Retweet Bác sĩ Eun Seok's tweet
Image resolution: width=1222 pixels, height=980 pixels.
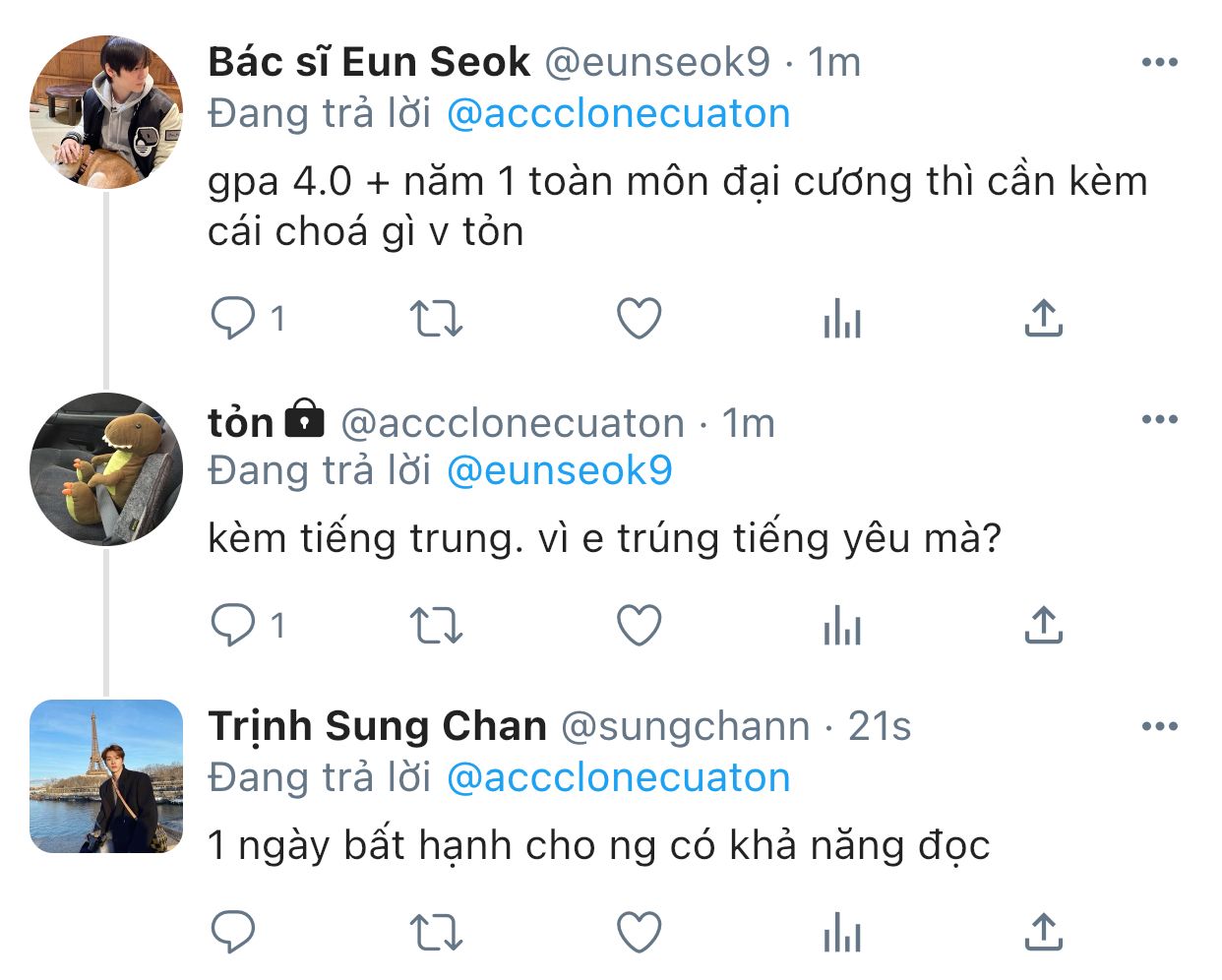435,318
